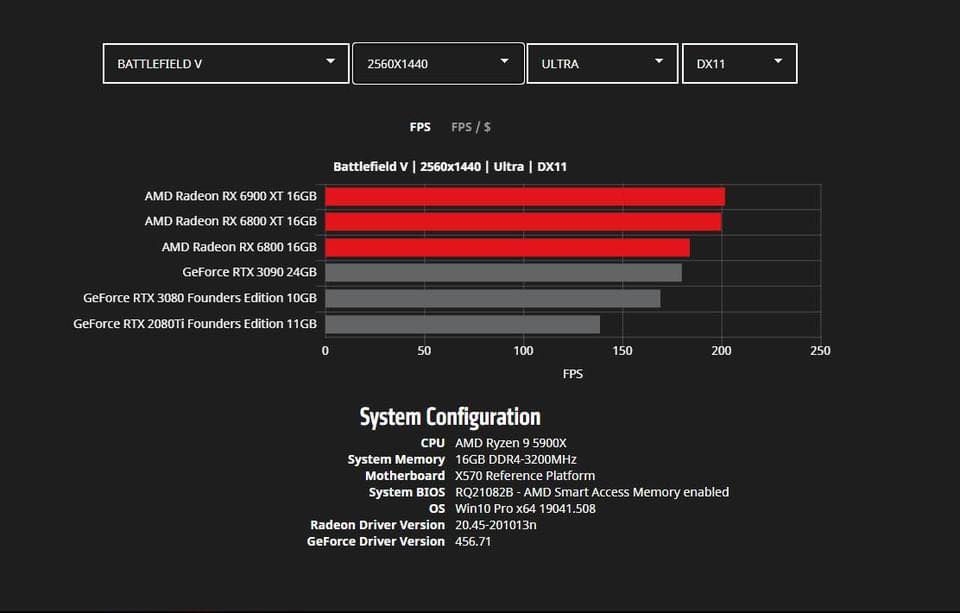Click the System Configuration heading
This screenshot has height=613, width=960.
click(x=450, y=417)
